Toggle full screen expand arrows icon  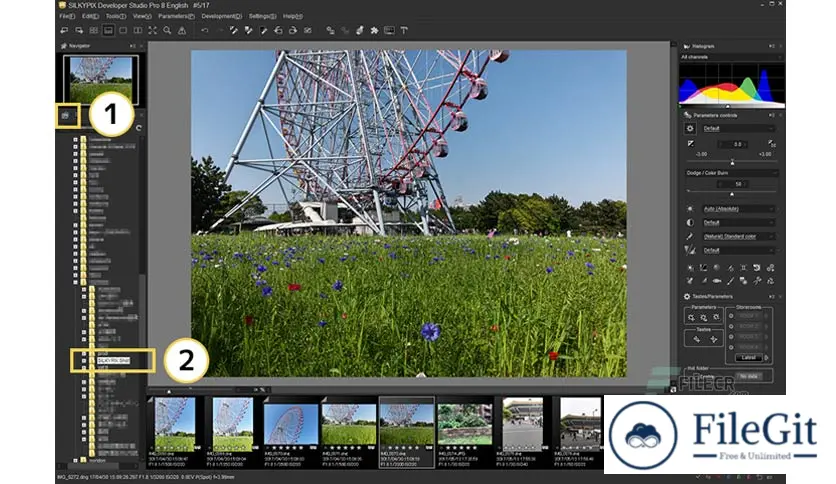pyautogui.click(x=152, y=30)
